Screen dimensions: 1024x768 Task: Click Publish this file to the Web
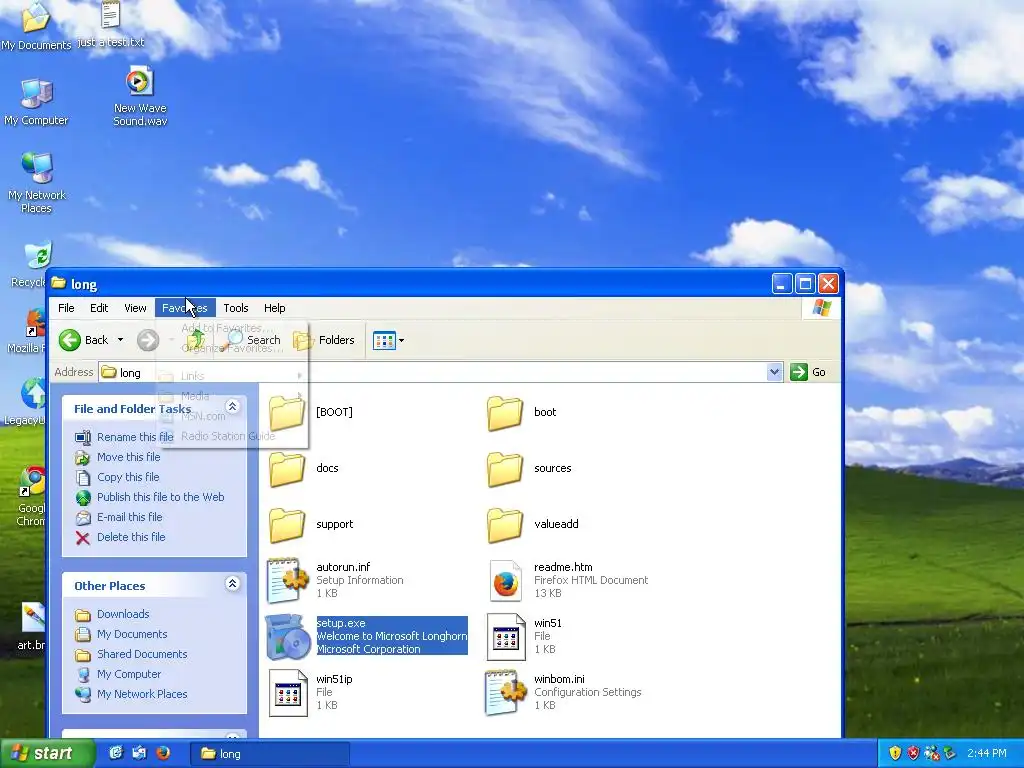coord(161,497)
